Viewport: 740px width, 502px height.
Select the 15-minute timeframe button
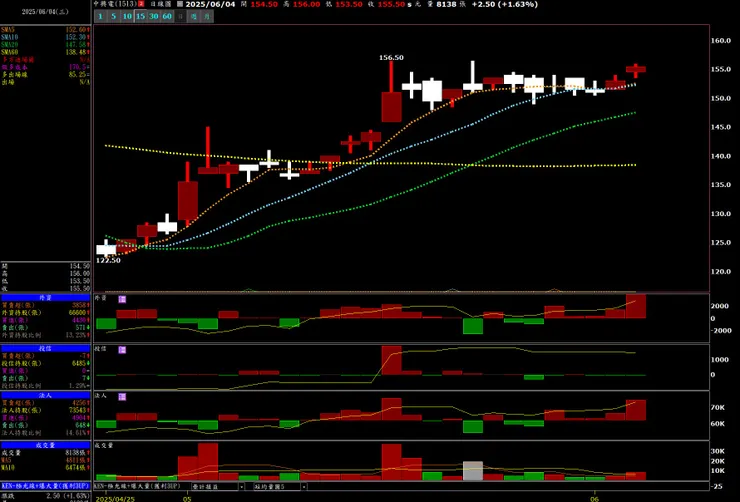click(x=140, y=17)
